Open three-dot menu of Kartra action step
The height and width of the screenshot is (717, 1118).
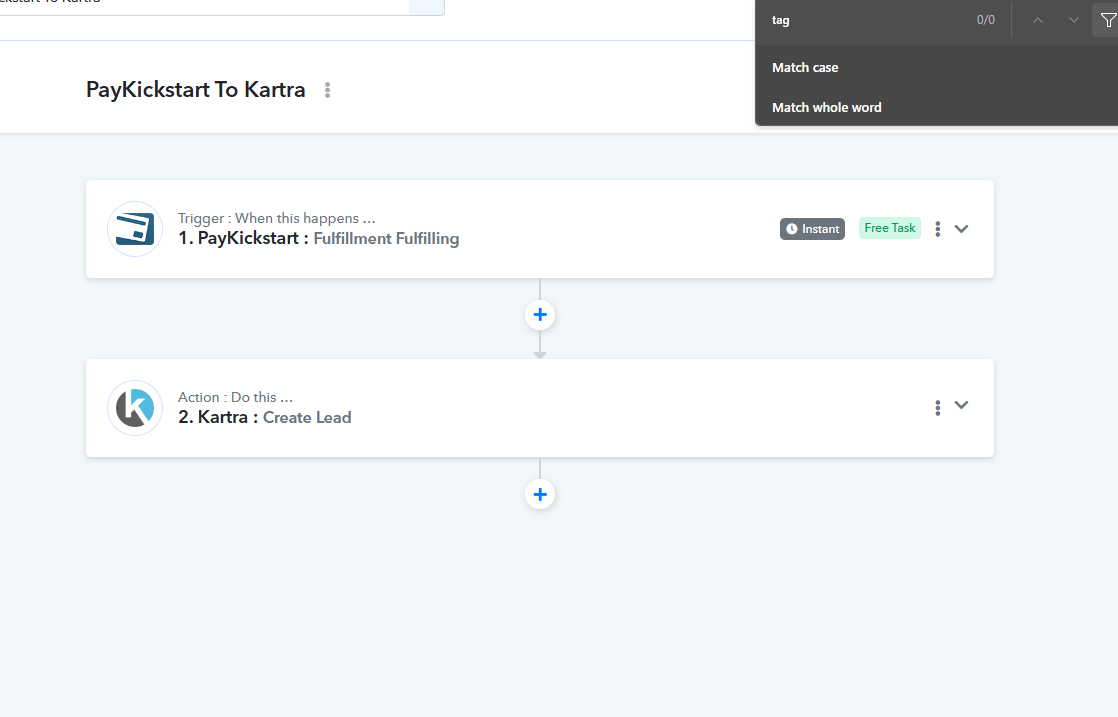point(938,408)
